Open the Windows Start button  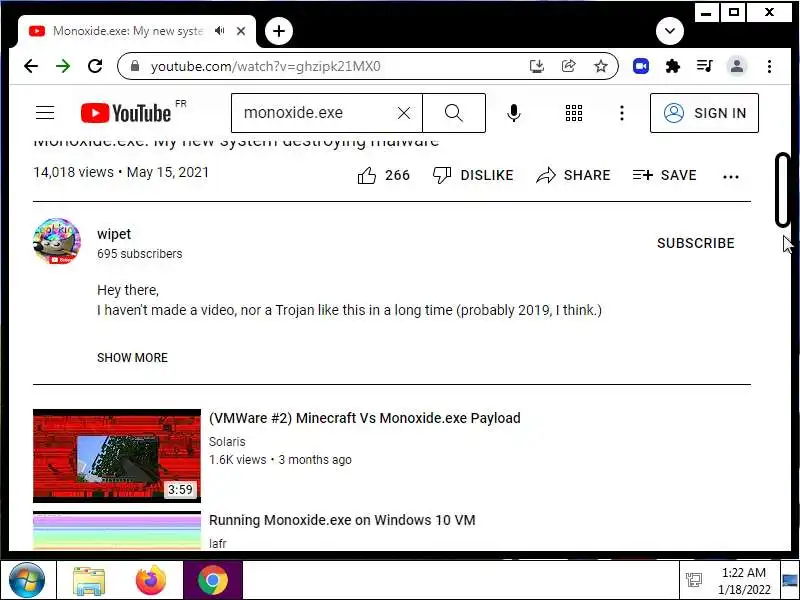pyautogui.click(x=26, y=580)
